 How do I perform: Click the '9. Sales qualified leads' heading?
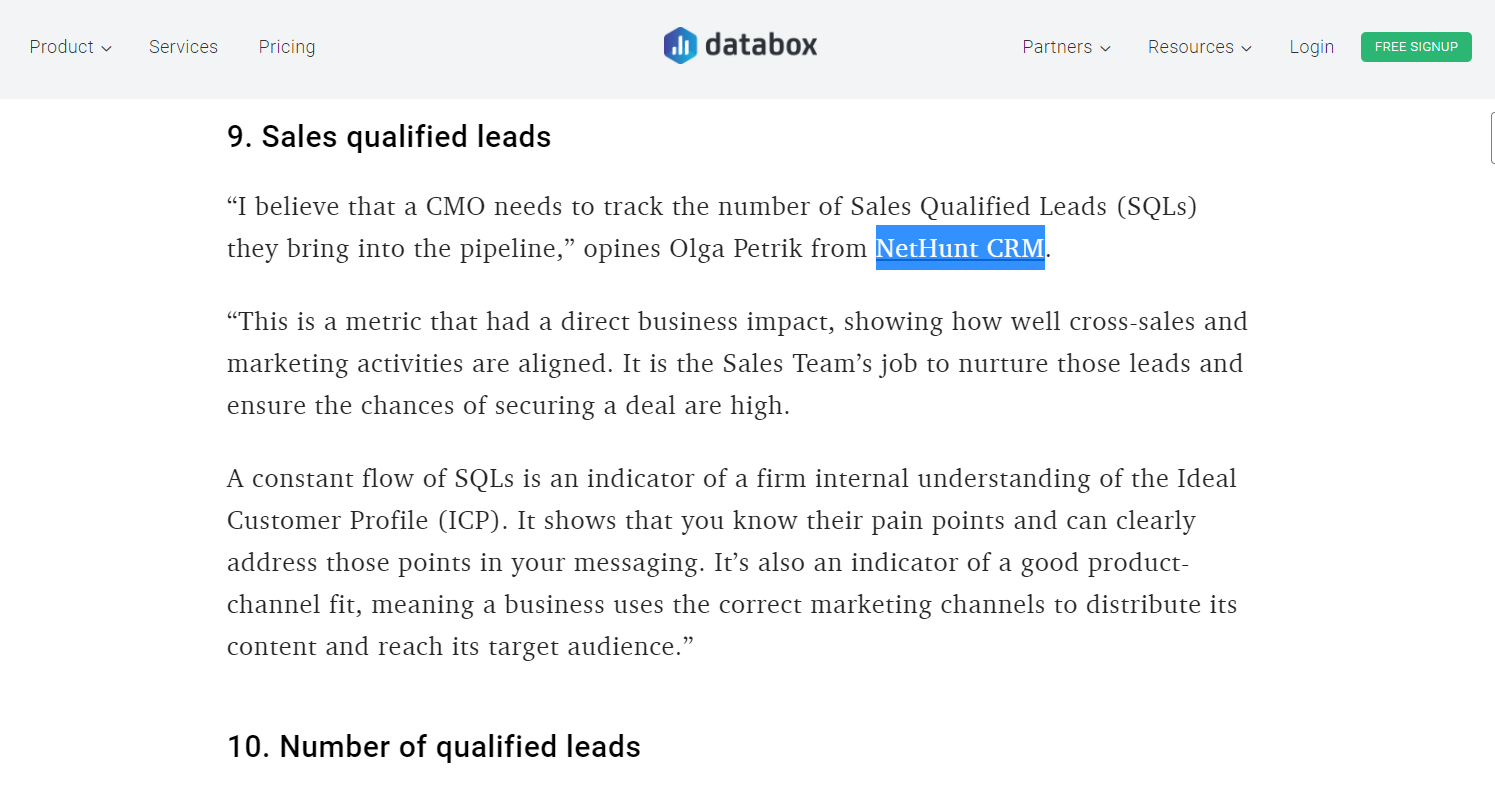pos(389,137)
